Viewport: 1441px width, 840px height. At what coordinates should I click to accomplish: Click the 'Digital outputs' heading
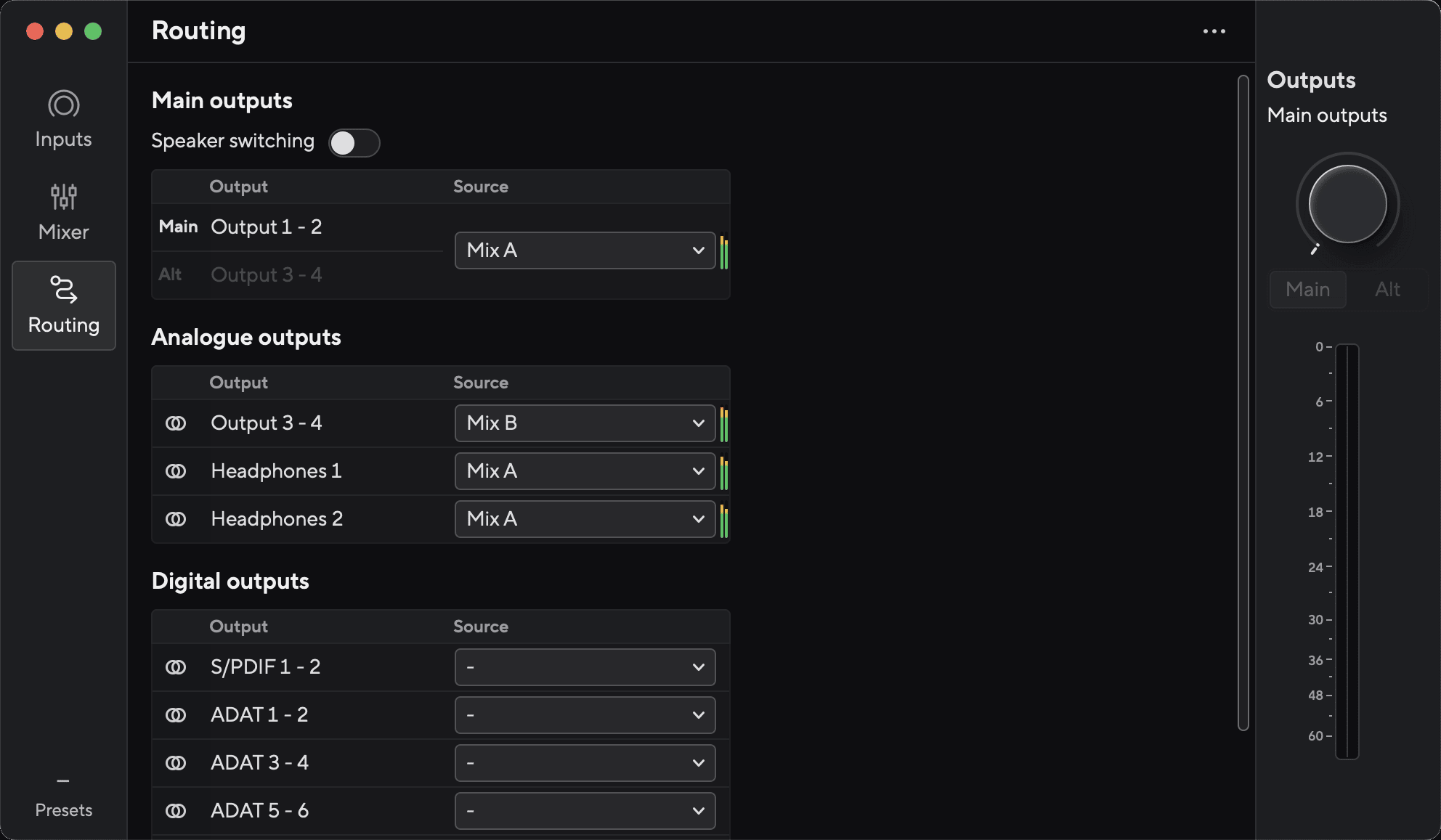click(230, 582)
